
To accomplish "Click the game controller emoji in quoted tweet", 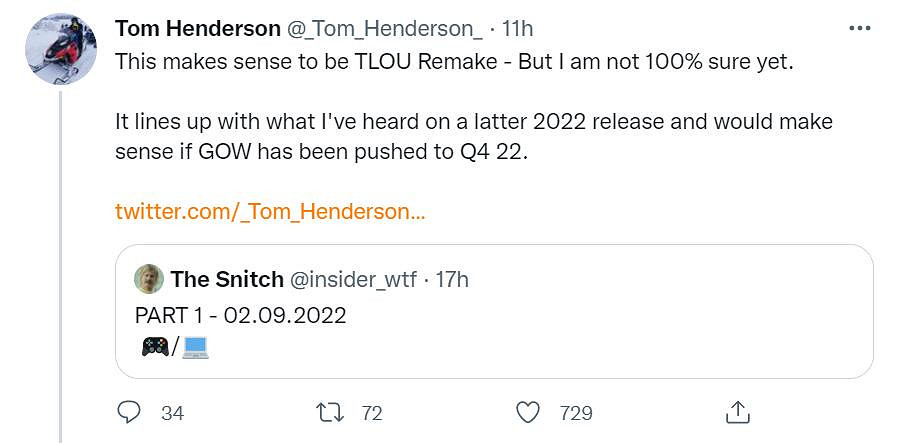I will coord(155,347).
